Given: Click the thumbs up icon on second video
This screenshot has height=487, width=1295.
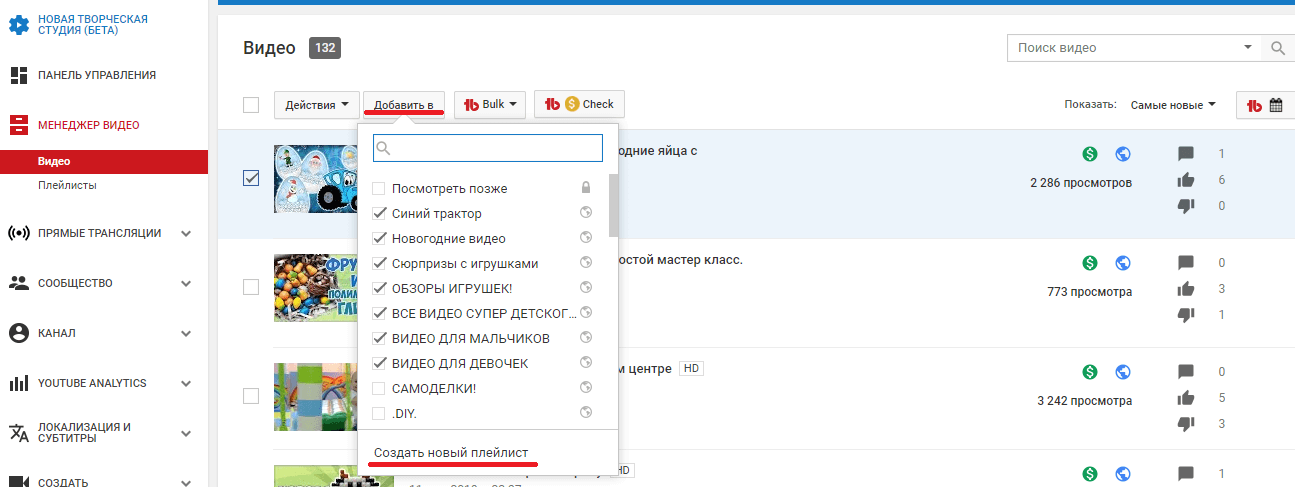Looking at the screenshot, I should 1186,289.
